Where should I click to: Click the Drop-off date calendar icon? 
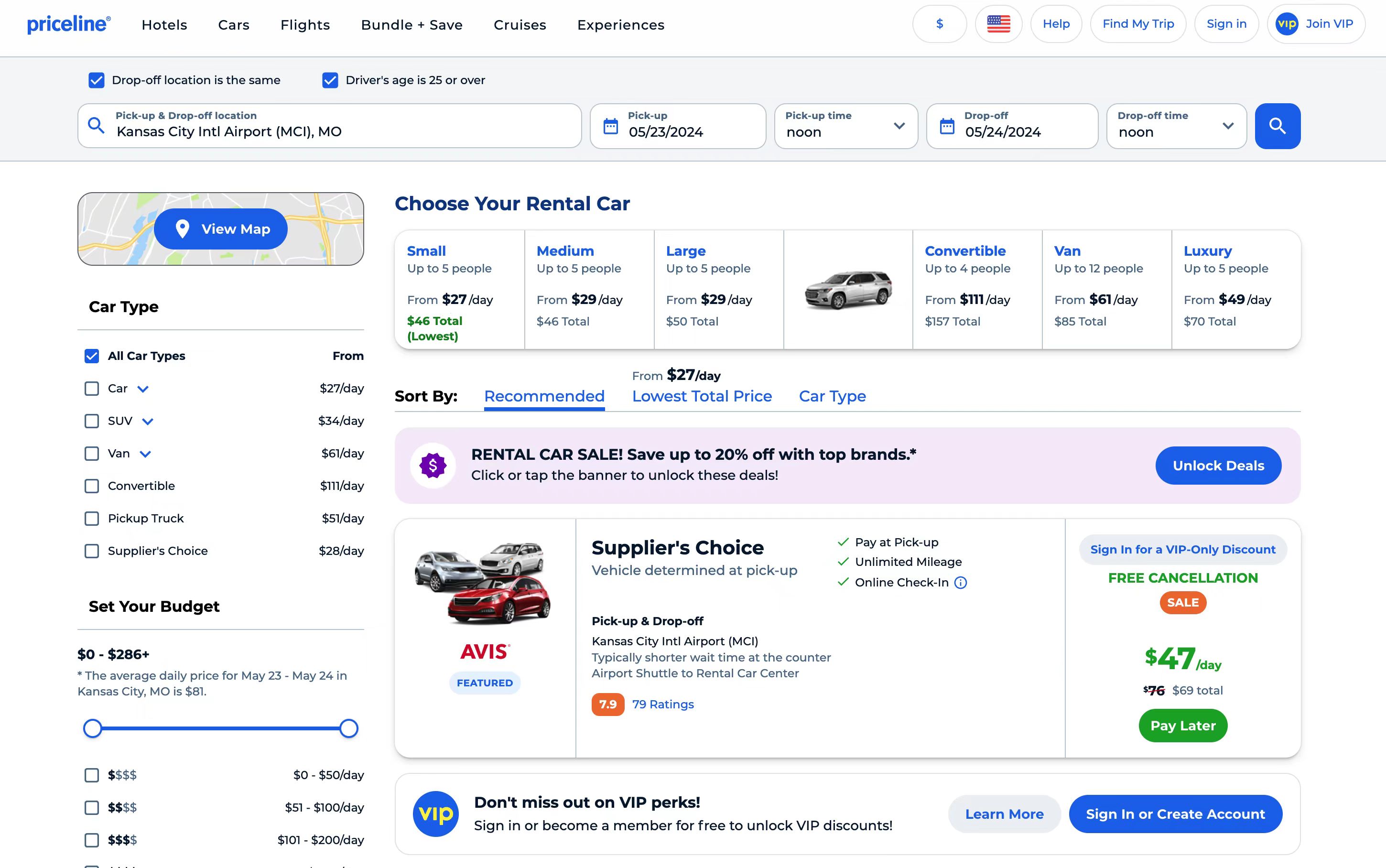[947, 126]
